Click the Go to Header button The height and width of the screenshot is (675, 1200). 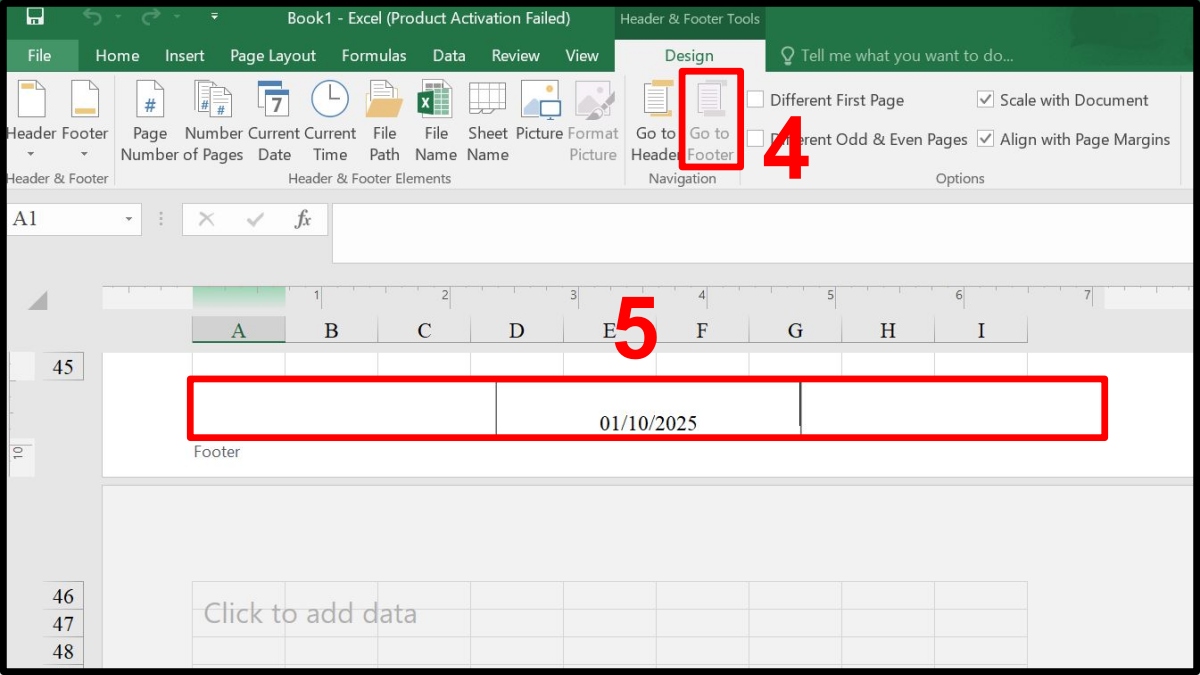pos(656,118)
